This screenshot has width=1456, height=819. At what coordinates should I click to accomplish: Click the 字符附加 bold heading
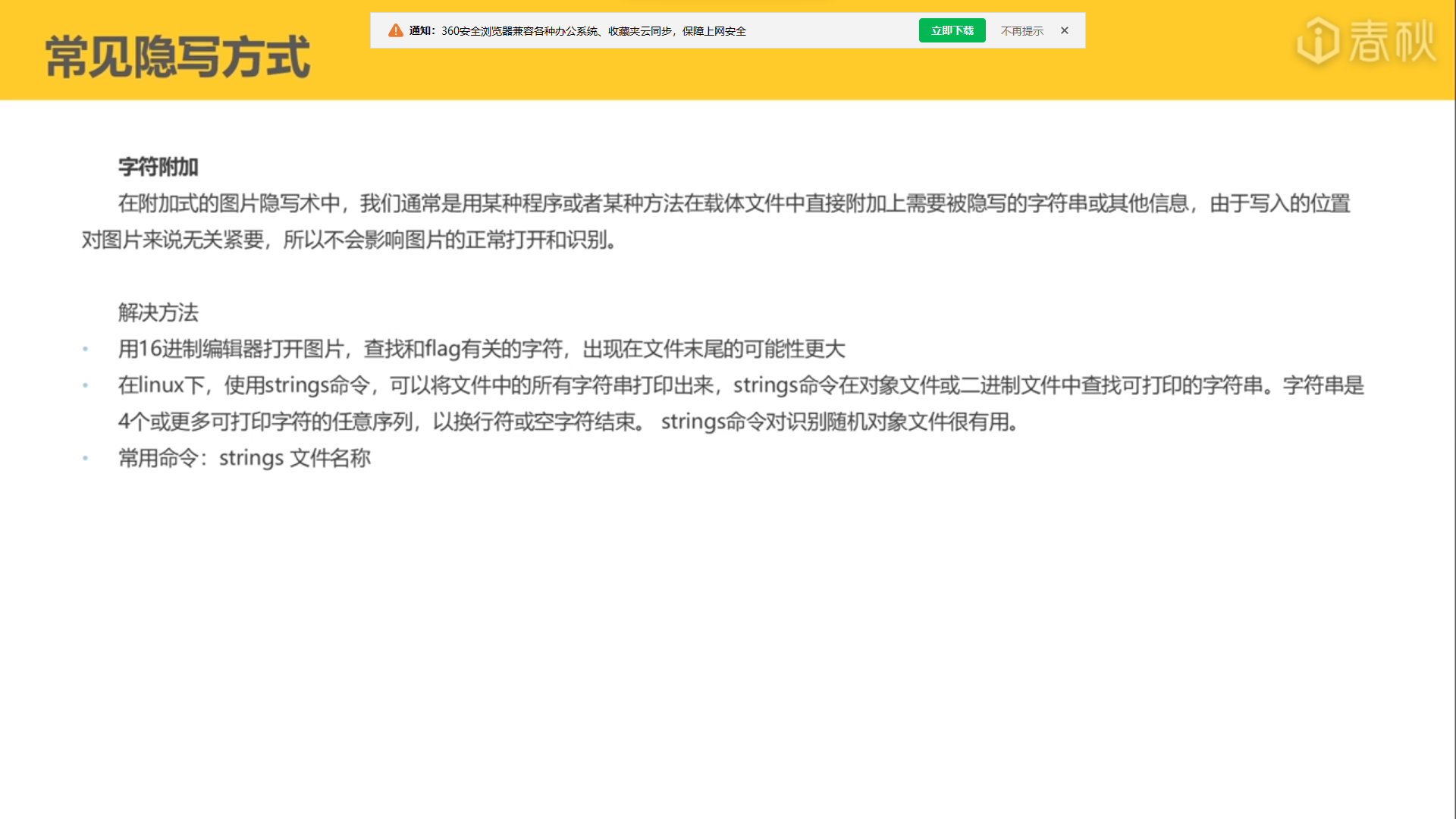[x=158, y=167]
